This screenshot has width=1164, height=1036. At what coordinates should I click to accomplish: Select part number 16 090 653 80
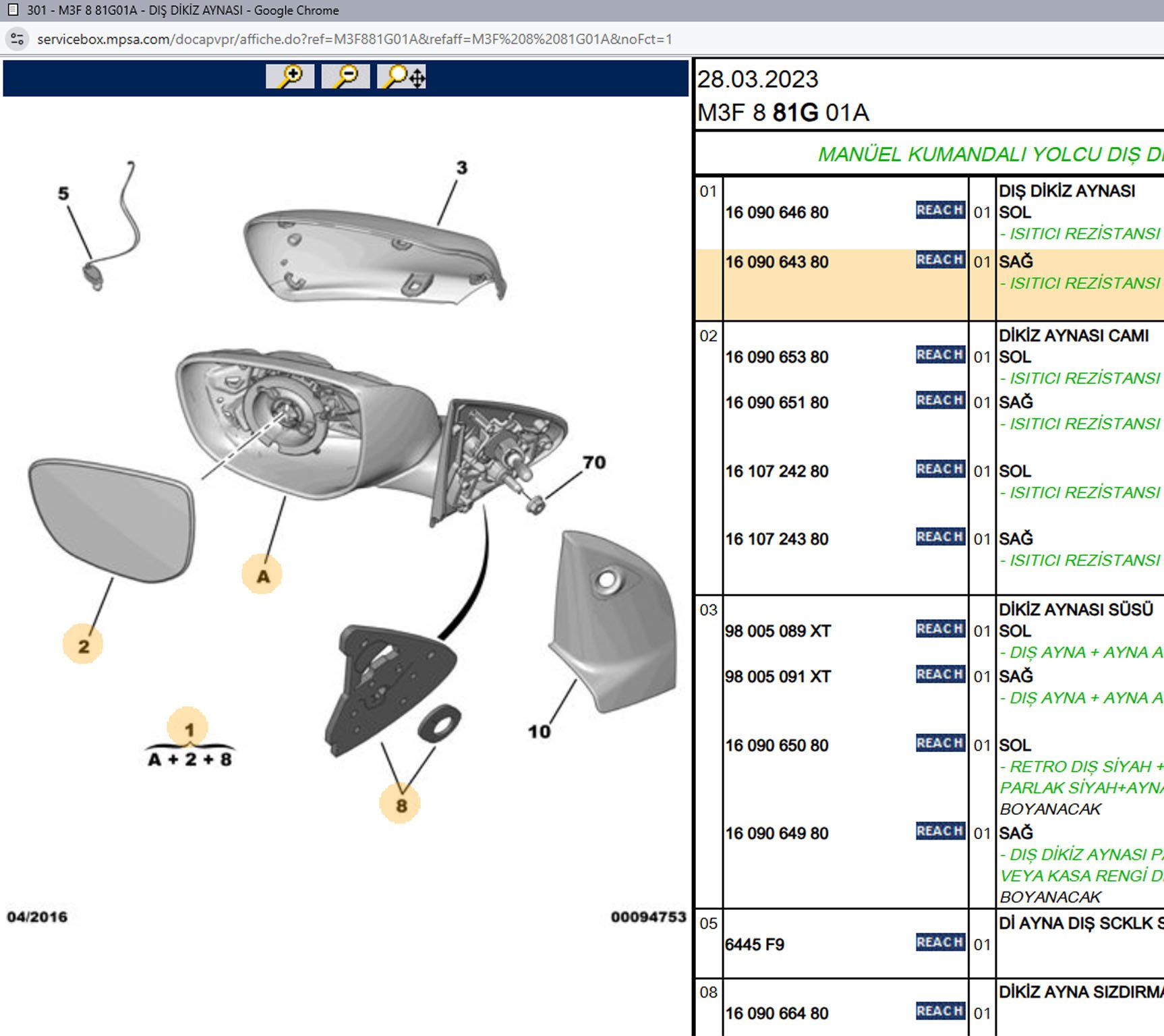(x=776, y=357)
